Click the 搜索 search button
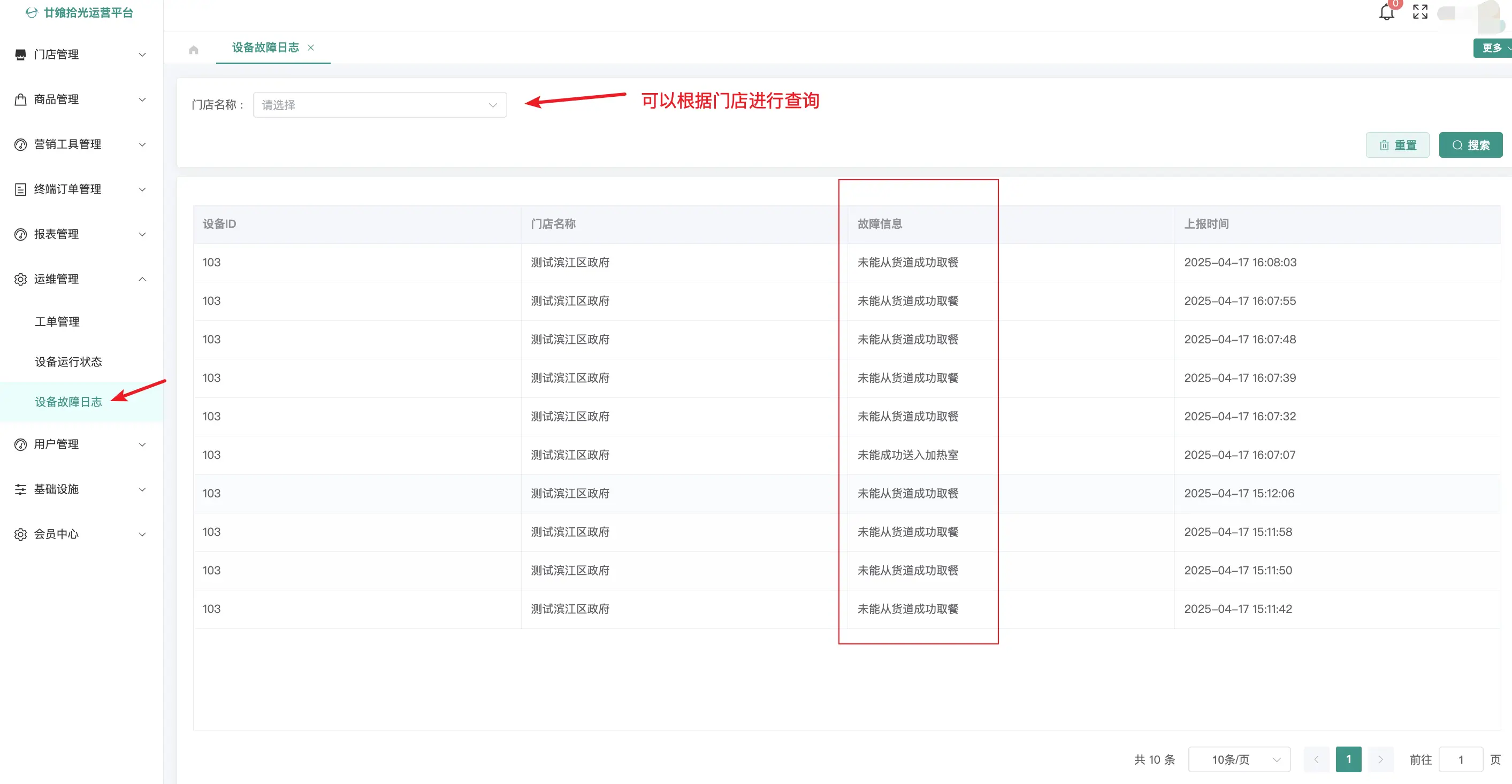 [x=1470, y=145]
